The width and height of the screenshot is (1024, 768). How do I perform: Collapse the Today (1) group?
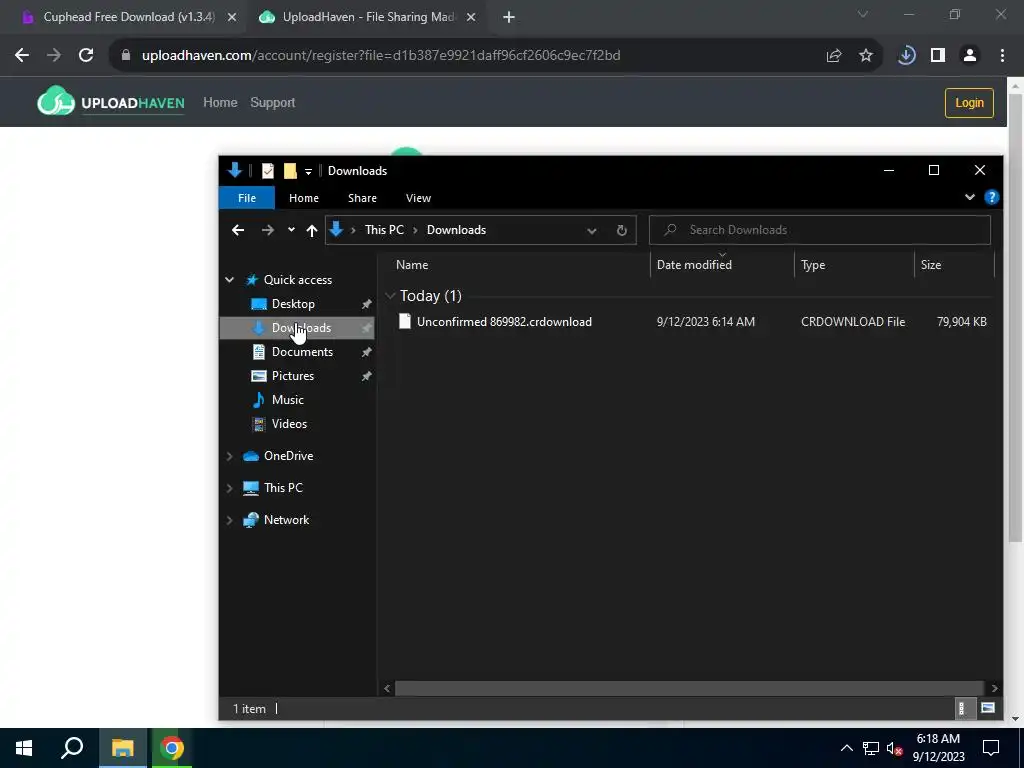pyautogui.click(x=390, y=296)
